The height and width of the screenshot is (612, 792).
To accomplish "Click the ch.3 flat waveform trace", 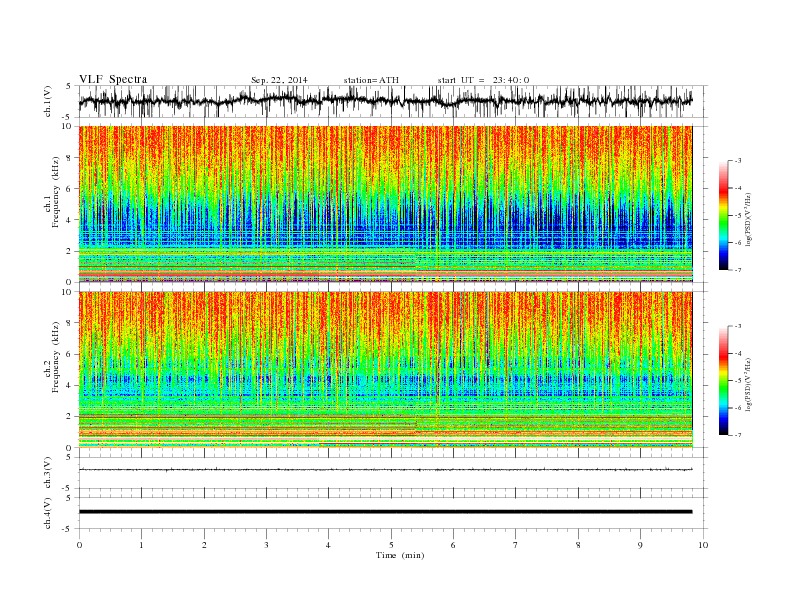I will click(385, 470).
